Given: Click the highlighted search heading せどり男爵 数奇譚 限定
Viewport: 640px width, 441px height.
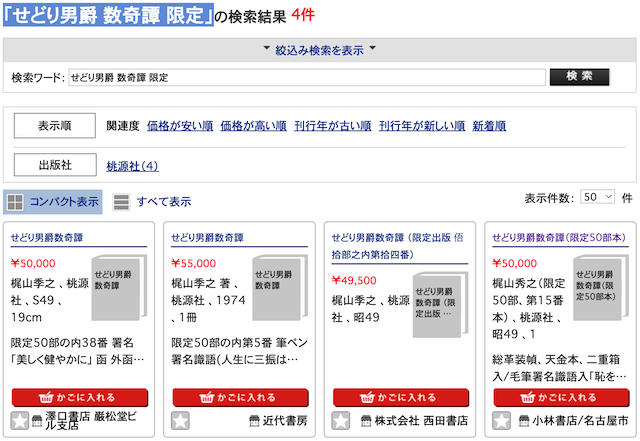Looking at the screenshot, I should (108, 15).
